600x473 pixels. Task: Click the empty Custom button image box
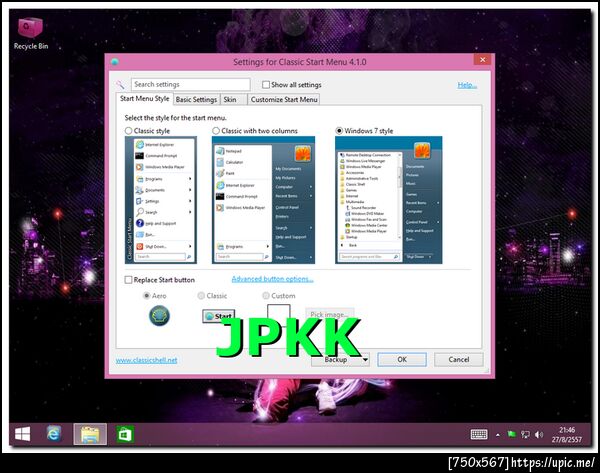pyautogui.click(x=279, y=314)
